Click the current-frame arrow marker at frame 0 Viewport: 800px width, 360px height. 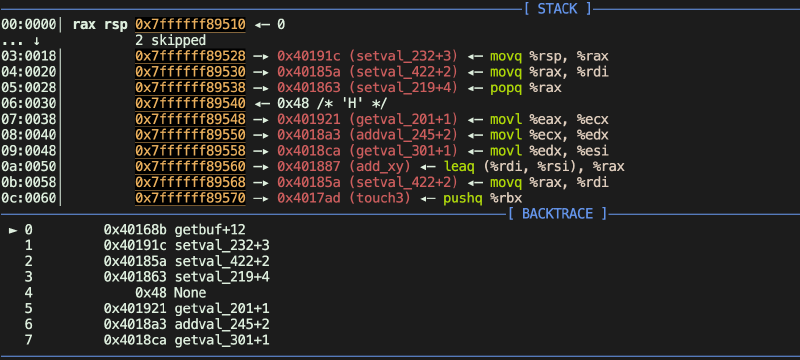[14, 230]
